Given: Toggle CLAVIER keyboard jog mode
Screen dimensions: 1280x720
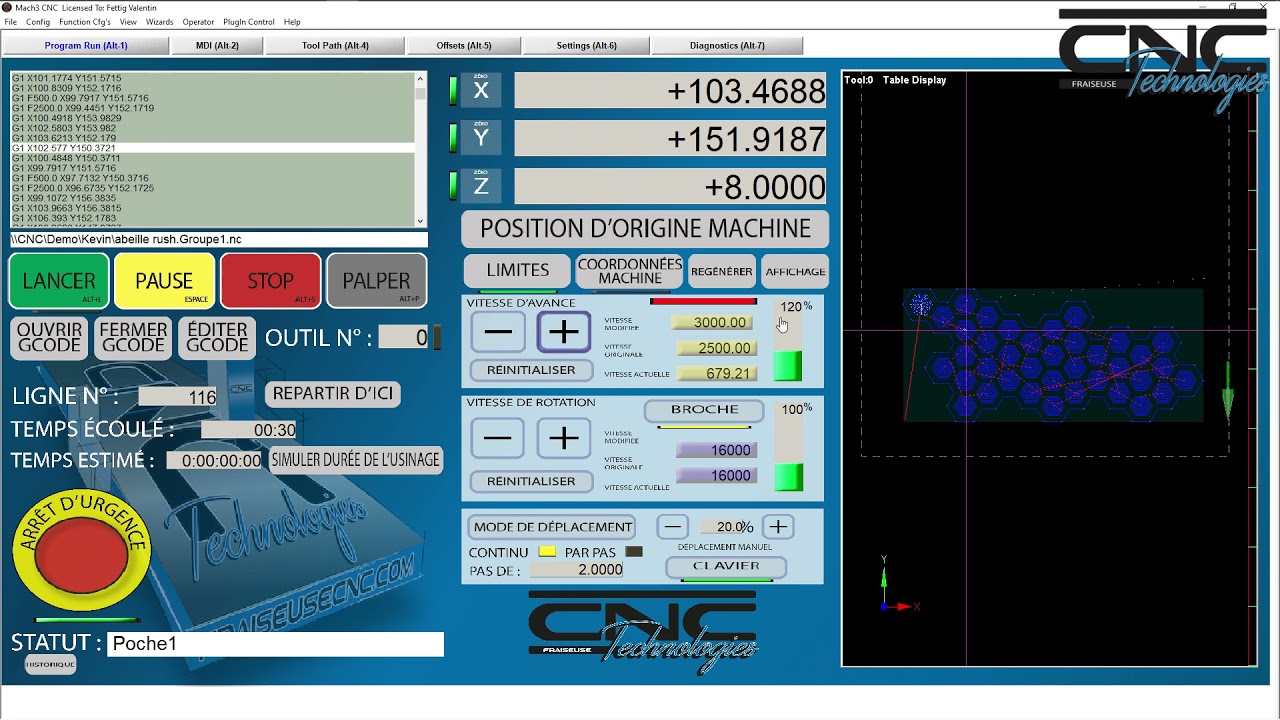Looking at the screenshot, I should point(726,566).
